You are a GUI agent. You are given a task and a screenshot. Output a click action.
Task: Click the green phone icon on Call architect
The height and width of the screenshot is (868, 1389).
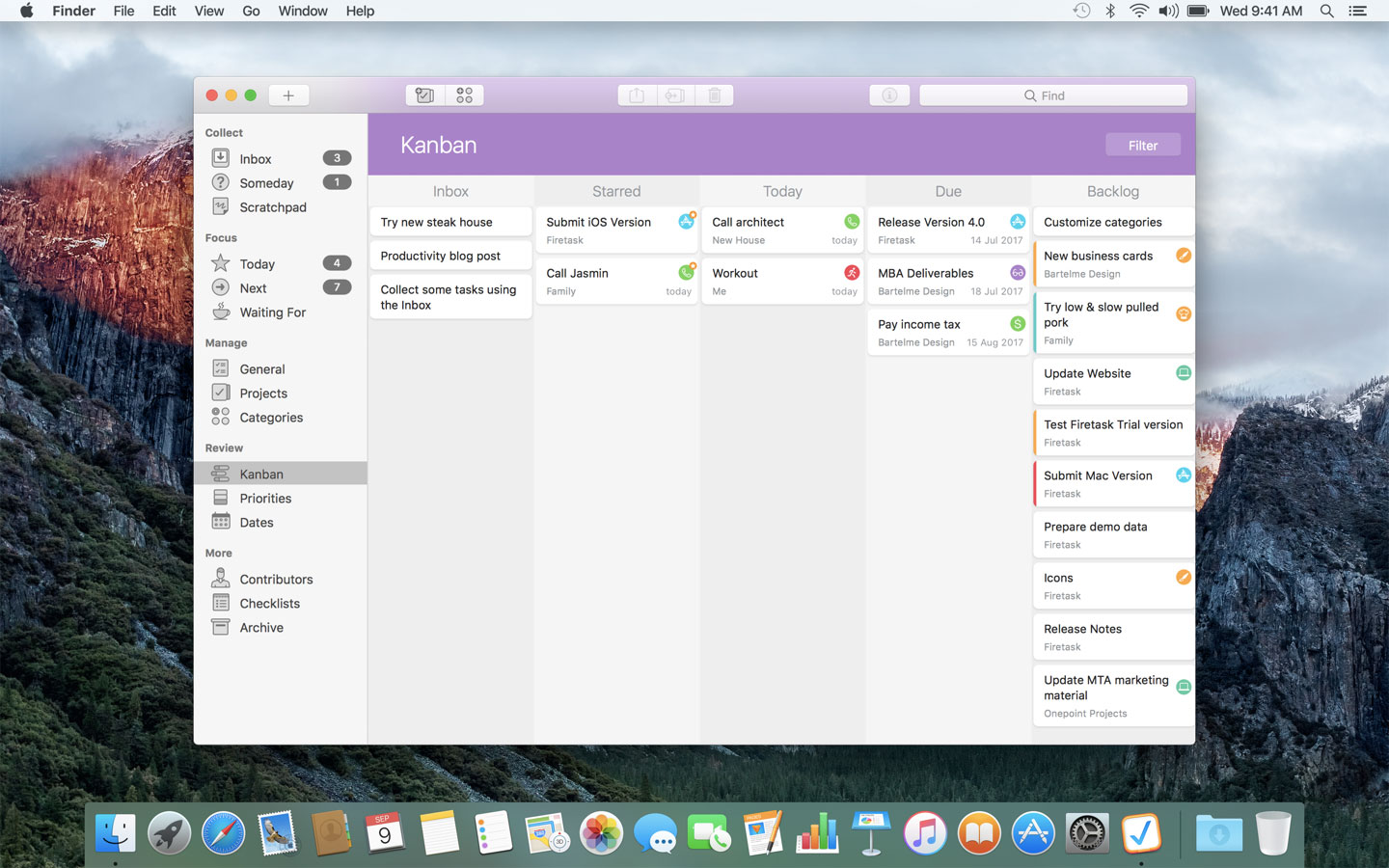[852, 222]
